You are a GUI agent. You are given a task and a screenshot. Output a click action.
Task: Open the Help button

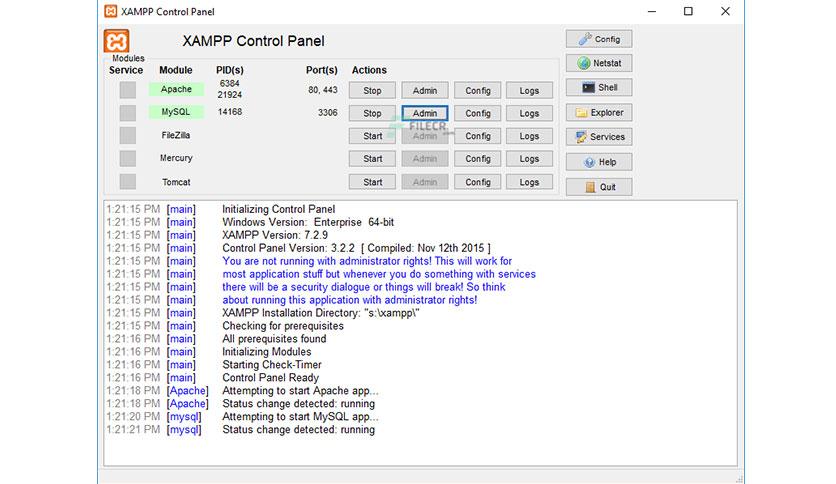pos(599,162)
